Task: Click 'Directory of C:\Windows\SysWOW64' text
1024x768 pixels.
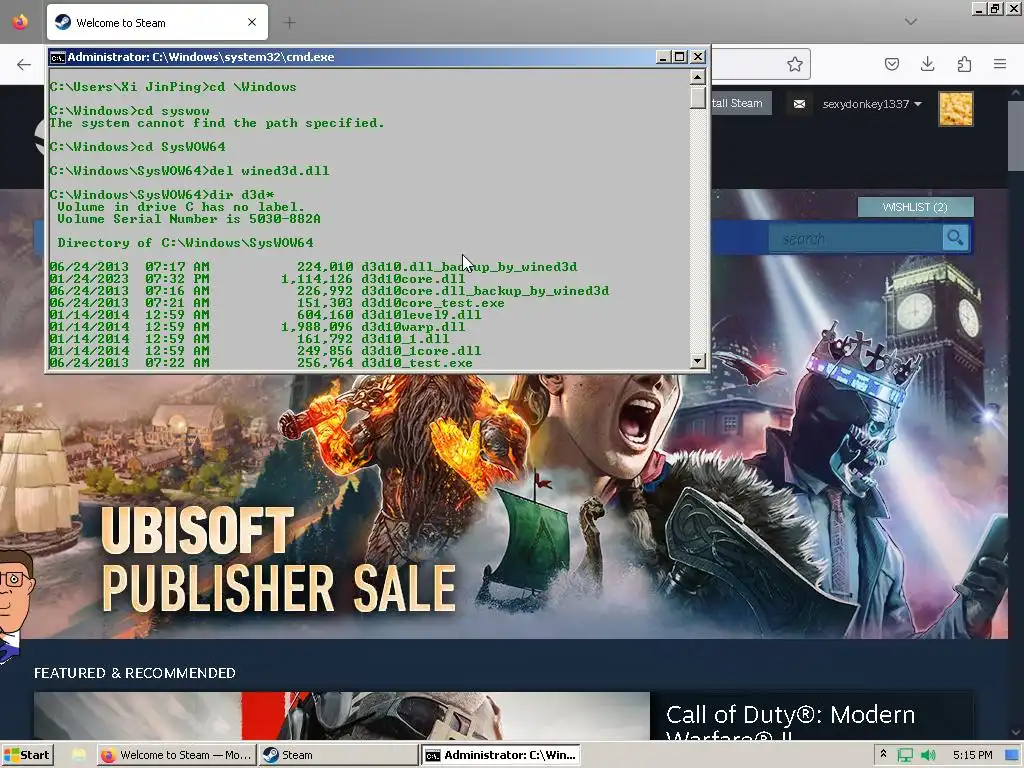Action: point(185,243)
